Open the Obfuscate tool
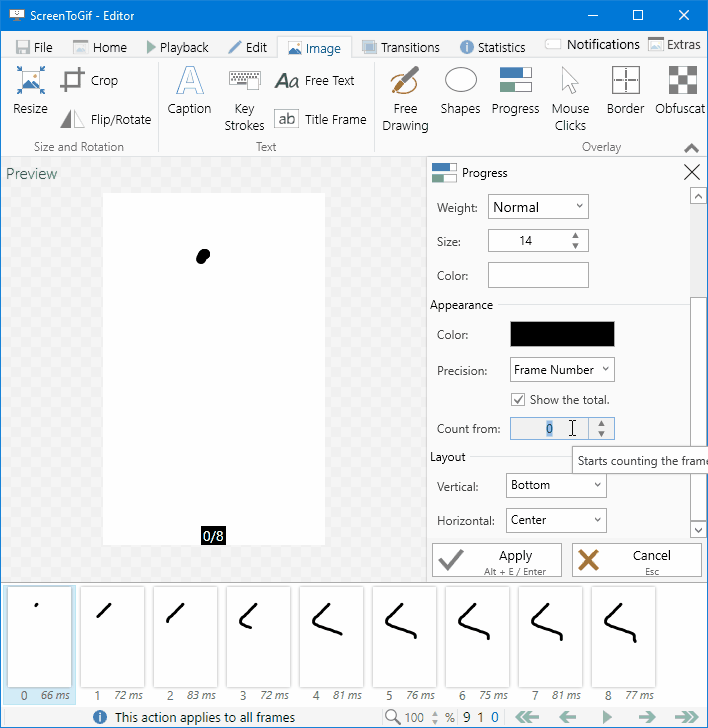The image size is (708, 728). 681,91
